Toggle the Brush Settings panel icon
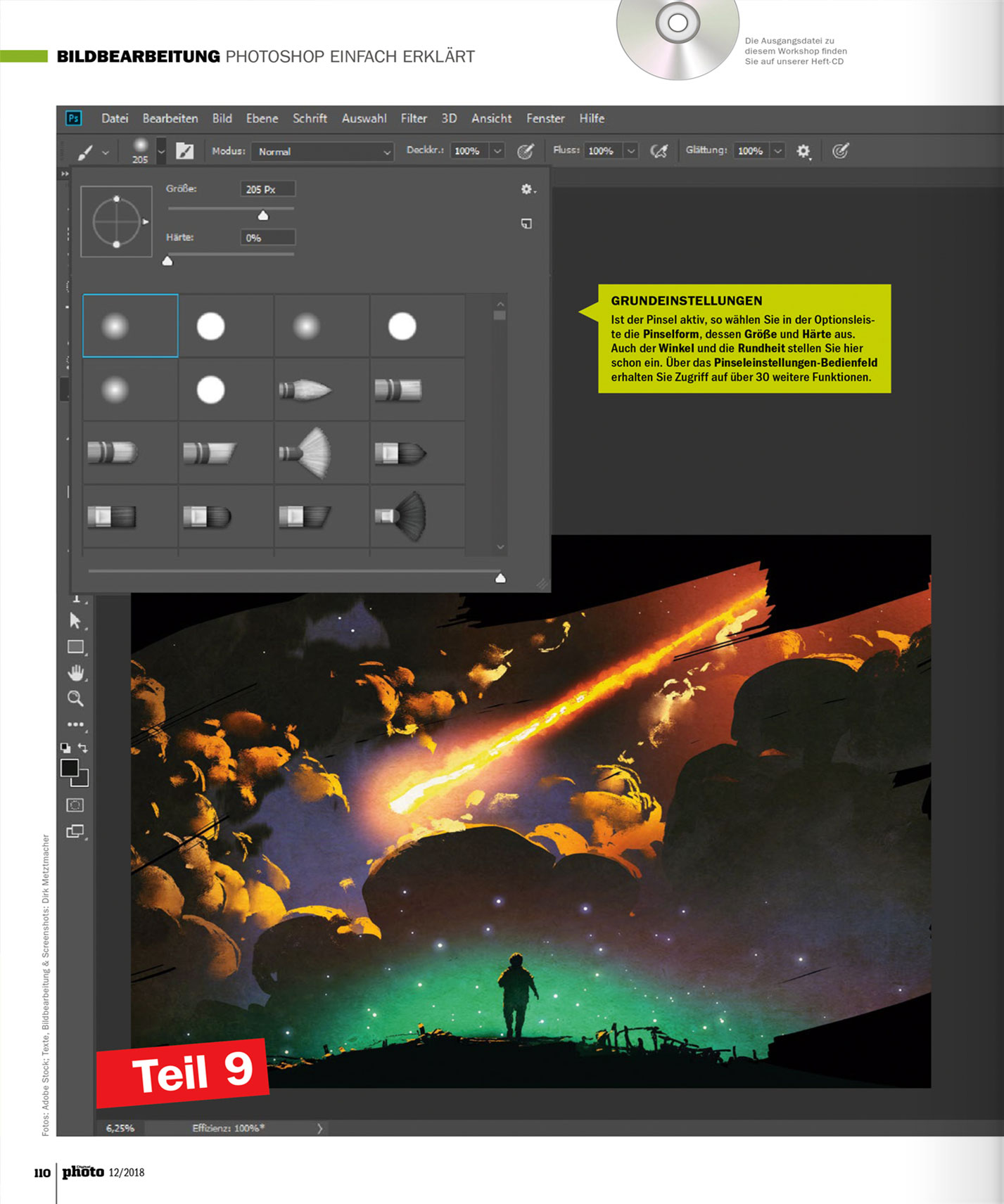This screenshot has height=1204, width=1004. 184,151
